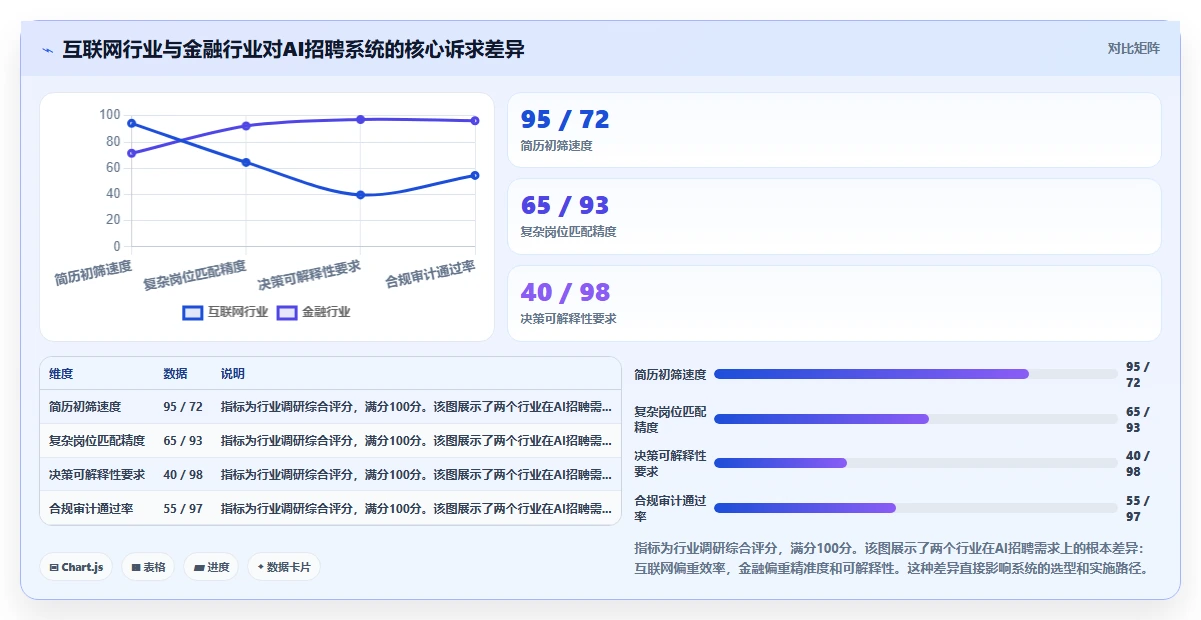Click the 合规审计通过率 cell in the table
The image size is (1201, 620).
tap(91, 509)
